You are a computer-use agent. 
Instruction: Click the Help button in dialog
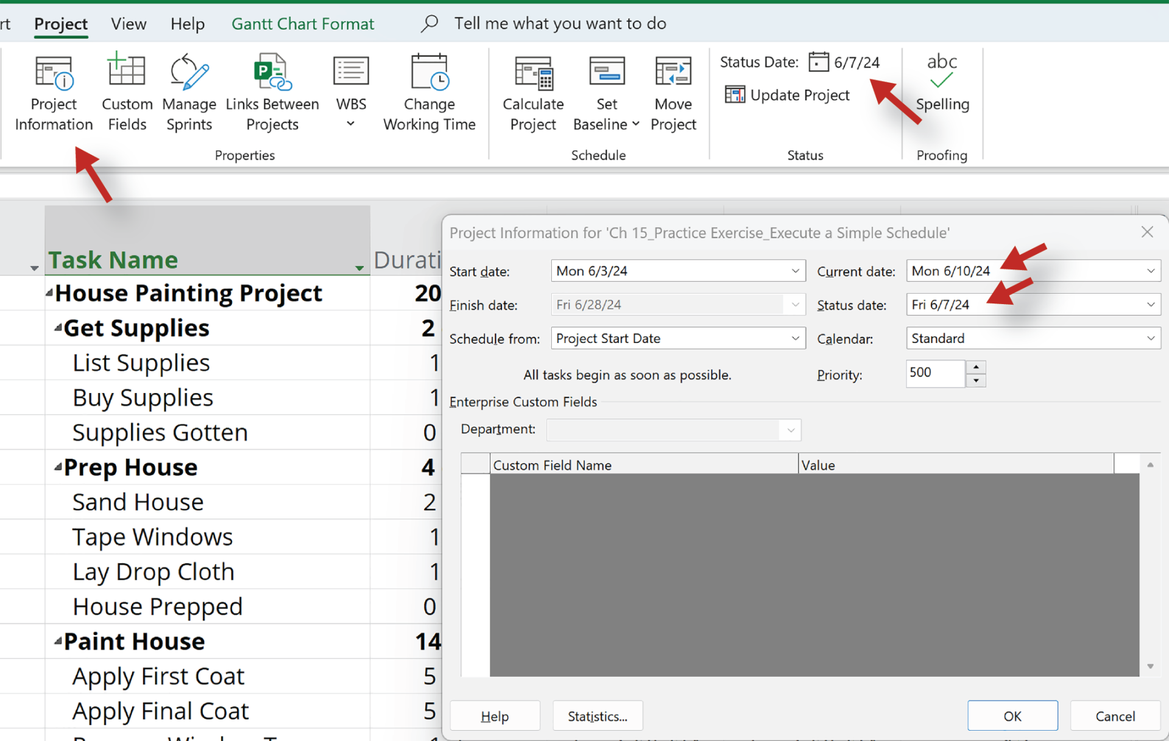pos(495,716)
